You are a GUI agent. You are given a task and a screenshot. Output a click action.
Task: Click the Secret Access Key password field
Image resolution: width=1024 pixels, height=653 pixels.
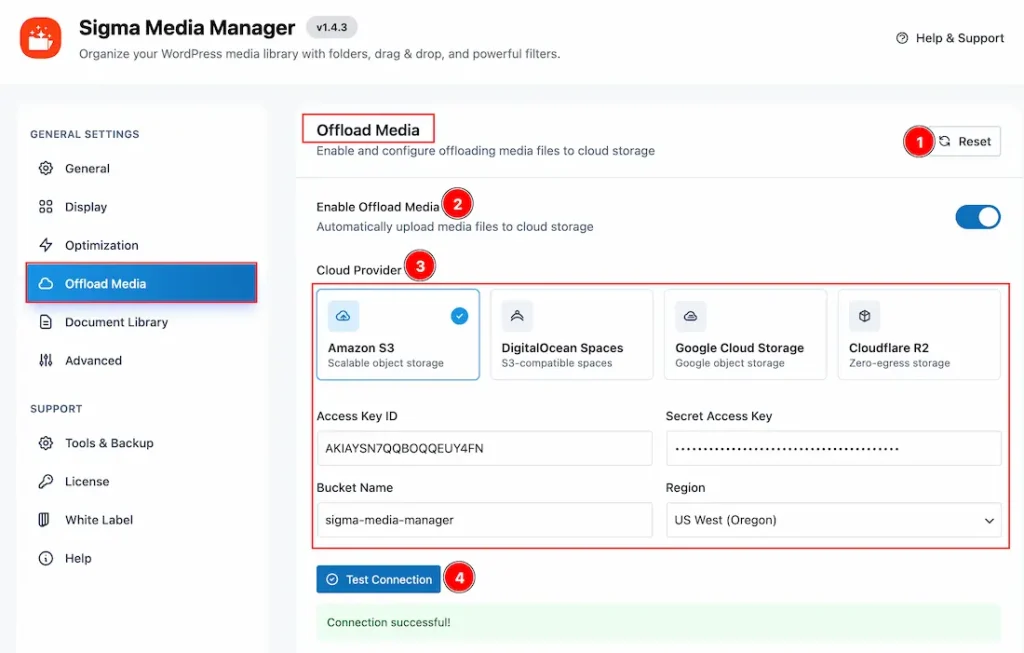click(x=833, y=448)
